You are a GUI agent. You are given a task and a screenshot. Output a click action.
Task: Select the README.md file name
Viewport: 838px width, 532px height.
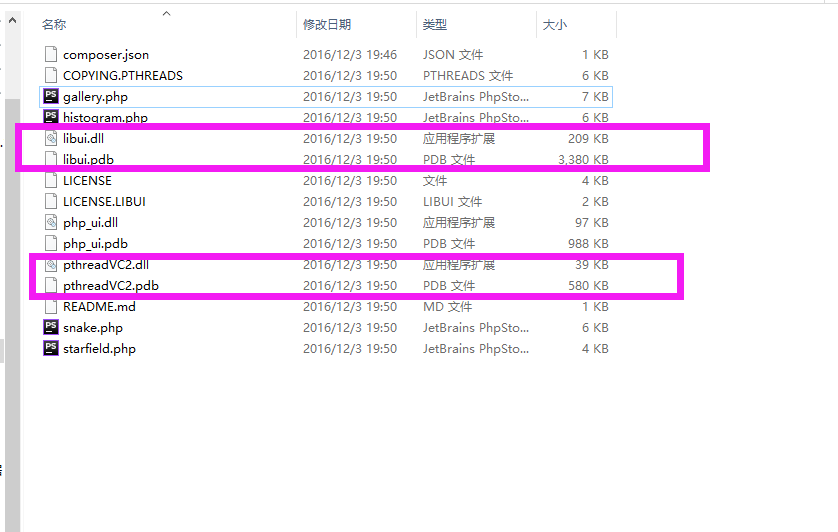(99, 307)
